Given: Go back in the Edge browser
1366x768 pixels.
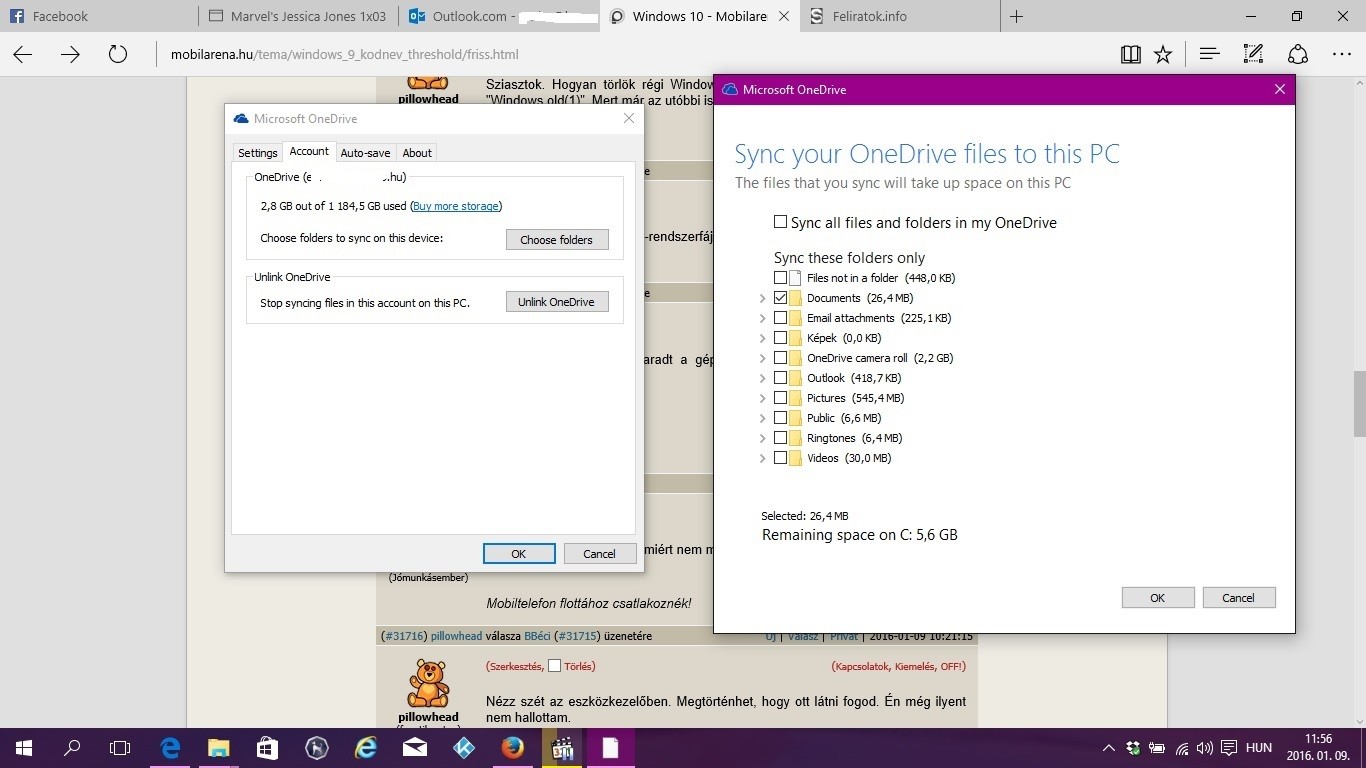Looking at the screenshot, I should [22, 55].
